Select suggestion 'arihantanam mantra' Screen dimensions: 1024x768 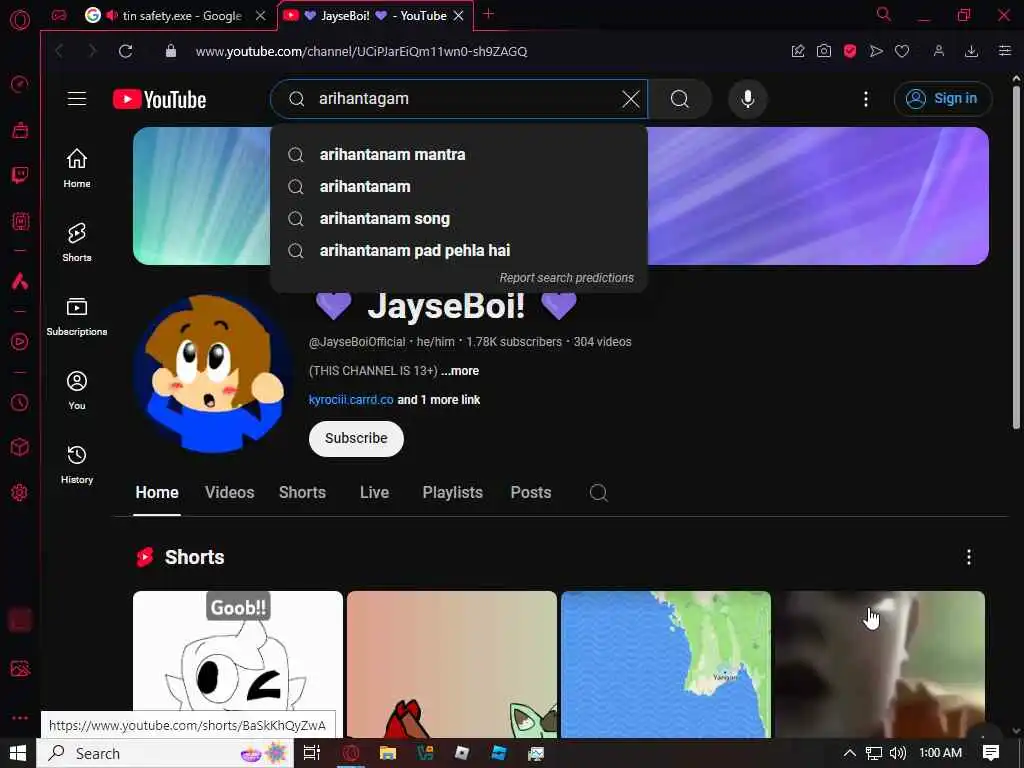[x=459, y=155]
